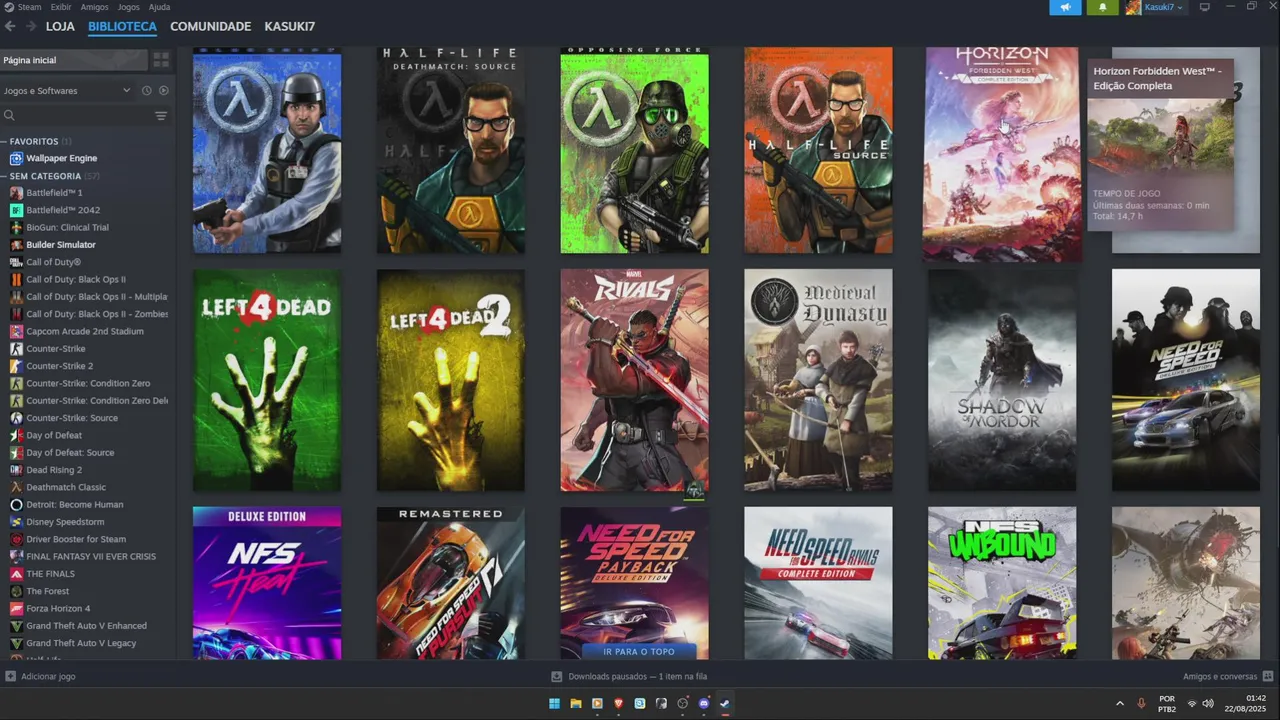The height and width of the screenshot is (720, 1280).
Task: Open Amigos e conversas
Action: (x=1227, y=676)
